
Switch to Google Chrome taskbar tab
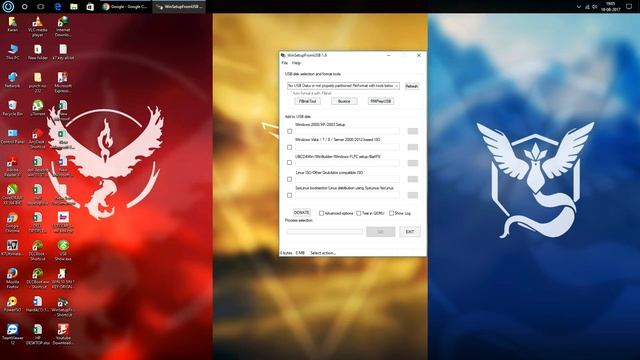point(125,7)
